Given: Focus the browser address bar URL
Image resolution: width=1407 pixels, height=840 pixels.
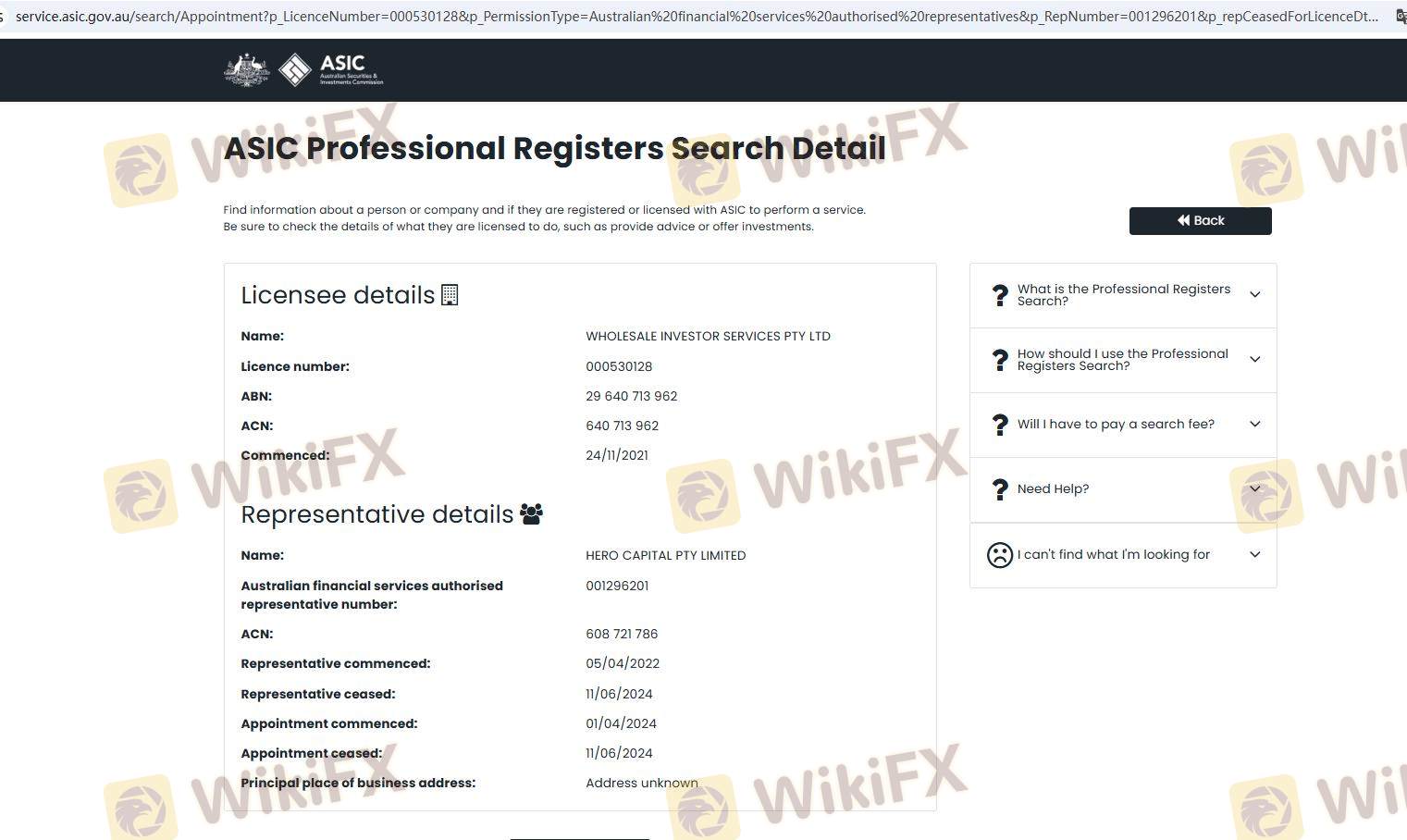Looking at the screenshot, I should 697,17.
